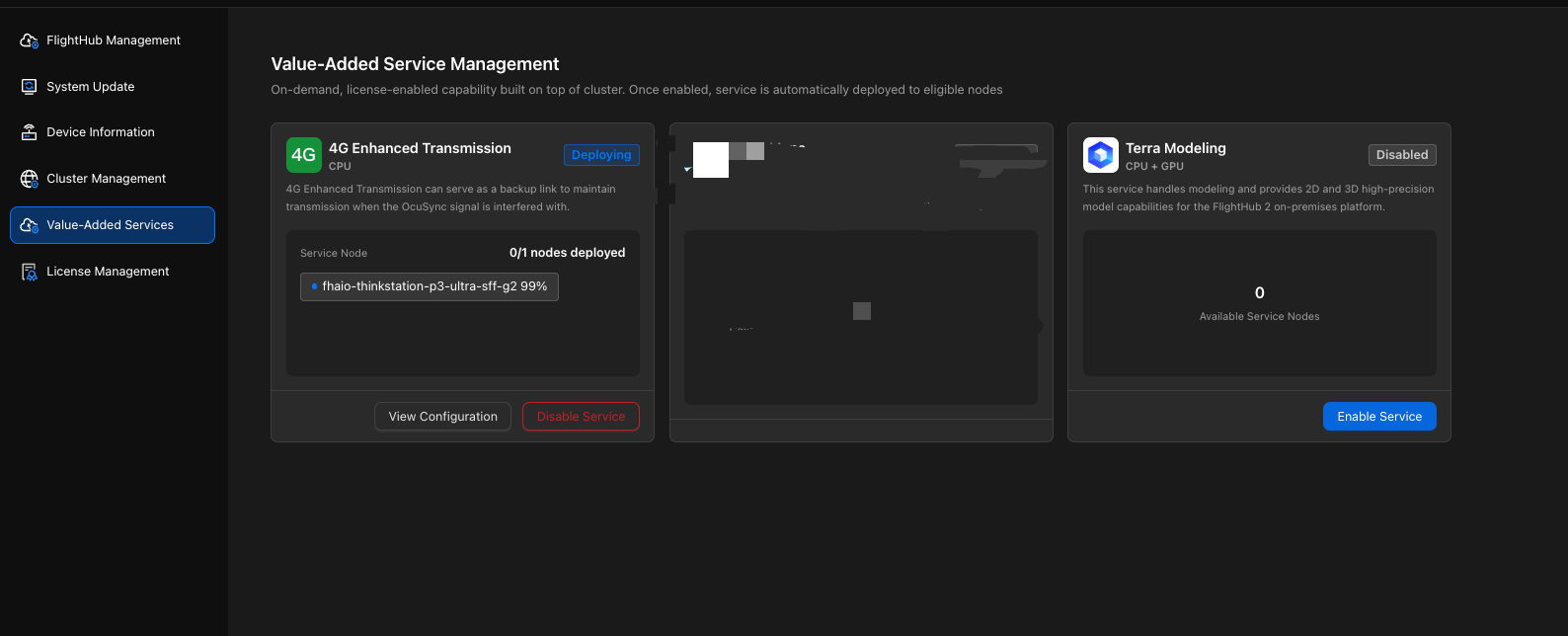The width and height of the screenshot is (1568, 636).
Task: Click the Service Node label
Action: click(334, 254)
